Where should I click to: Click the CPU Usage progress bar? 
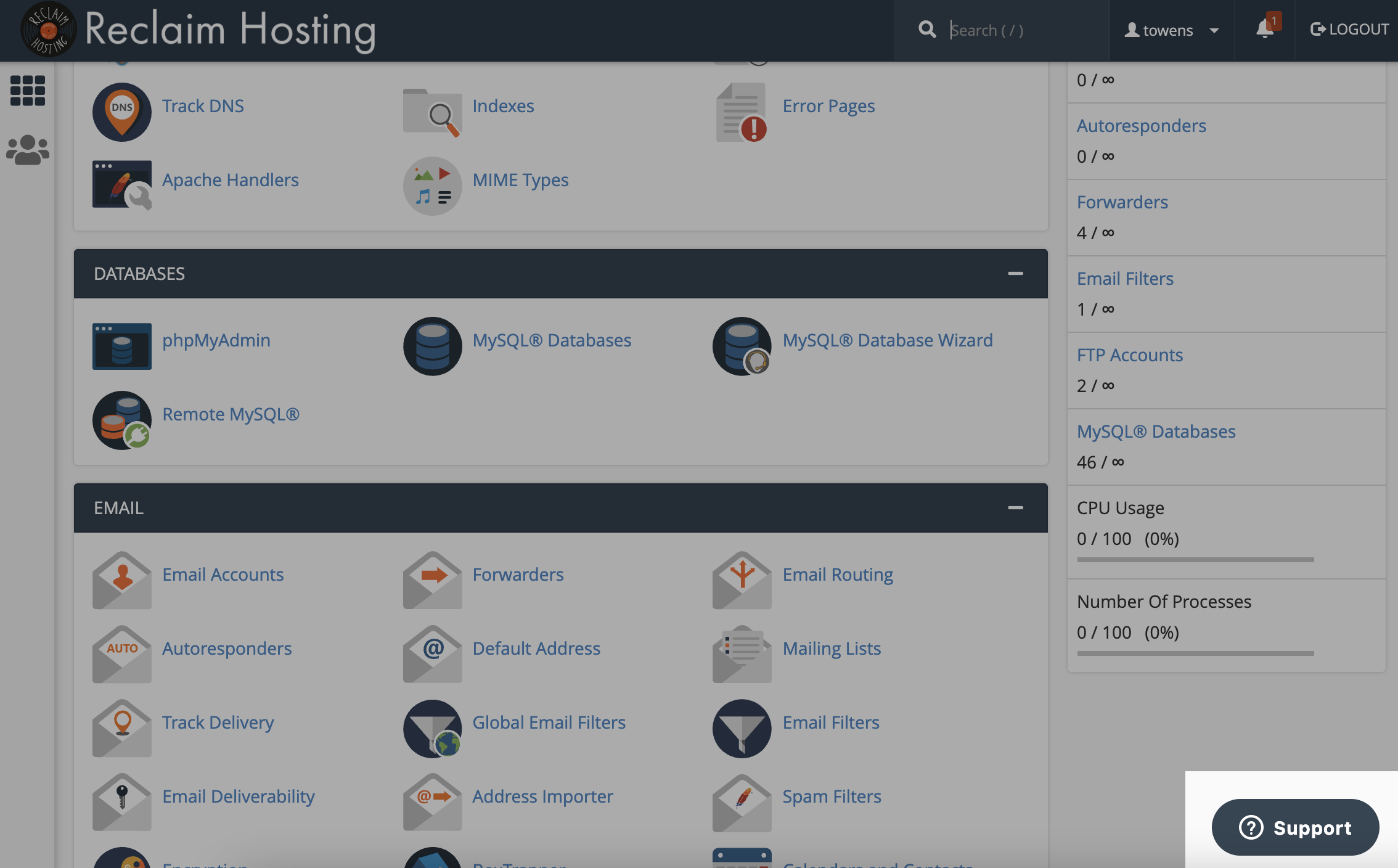pos(1195,560)
